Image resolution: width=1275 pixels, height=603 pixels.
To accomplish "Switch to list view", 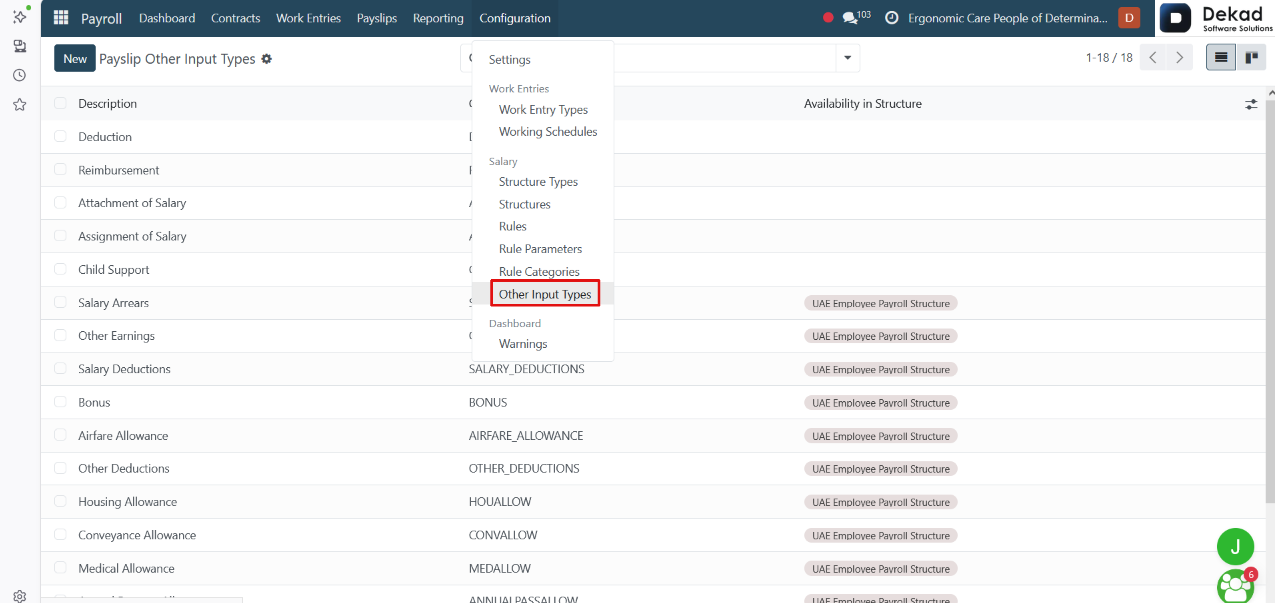I will 1221,58.
